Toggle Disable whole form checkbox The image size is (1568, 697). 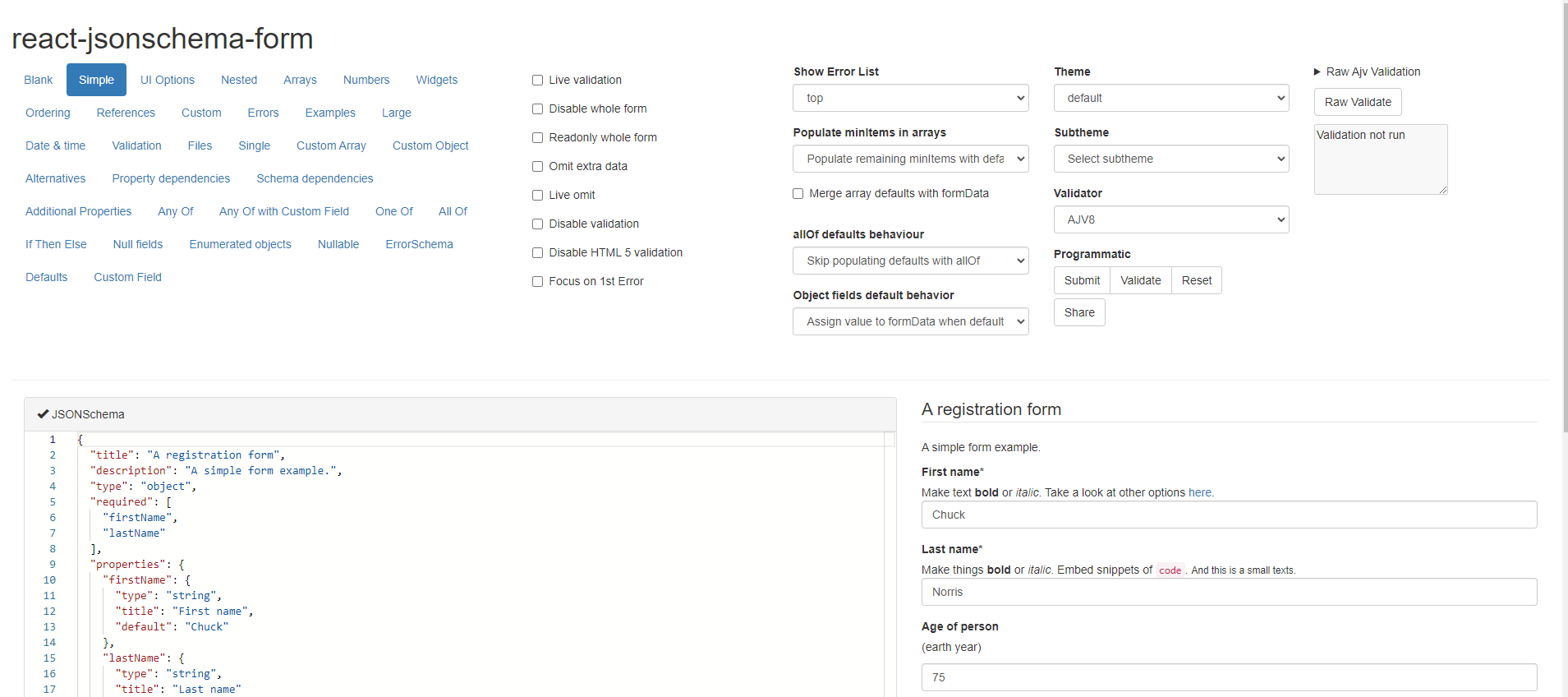537,108
